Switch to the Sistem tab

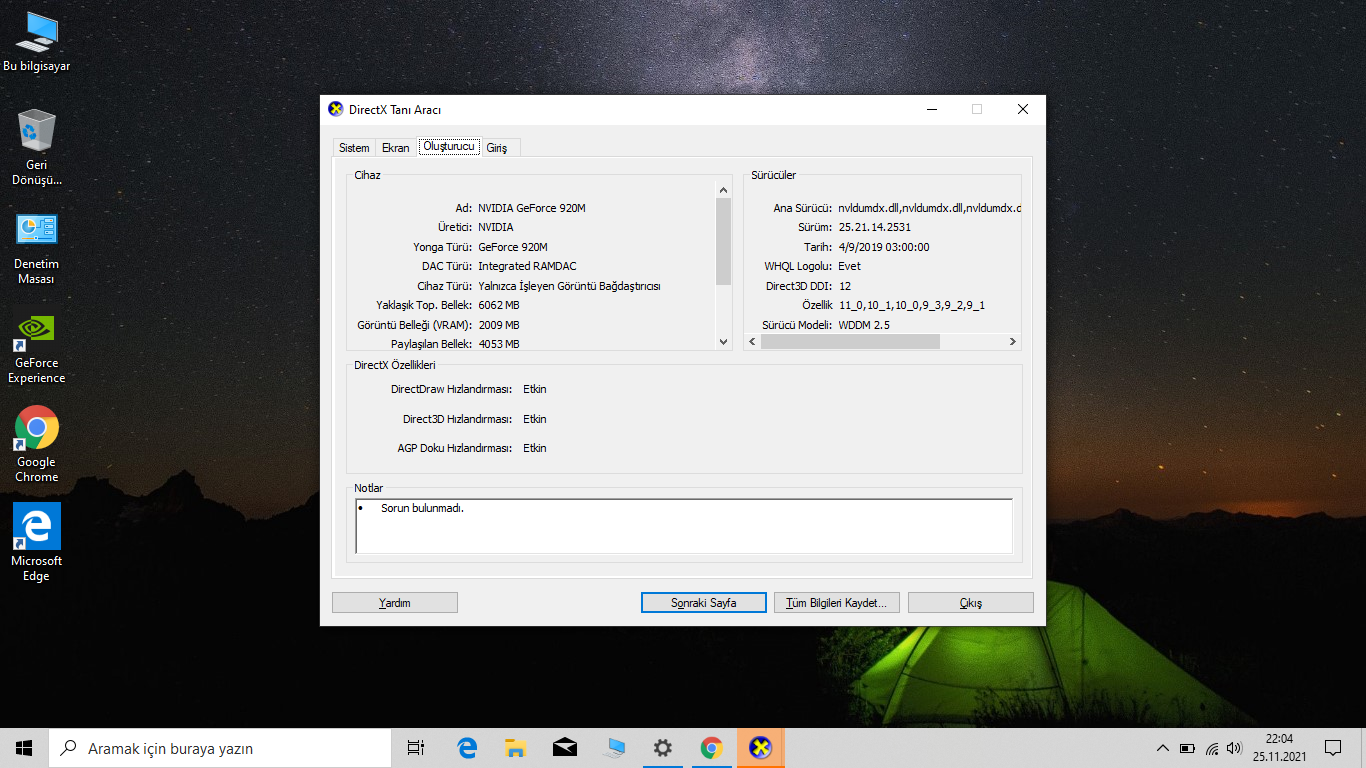click(354, 148)
